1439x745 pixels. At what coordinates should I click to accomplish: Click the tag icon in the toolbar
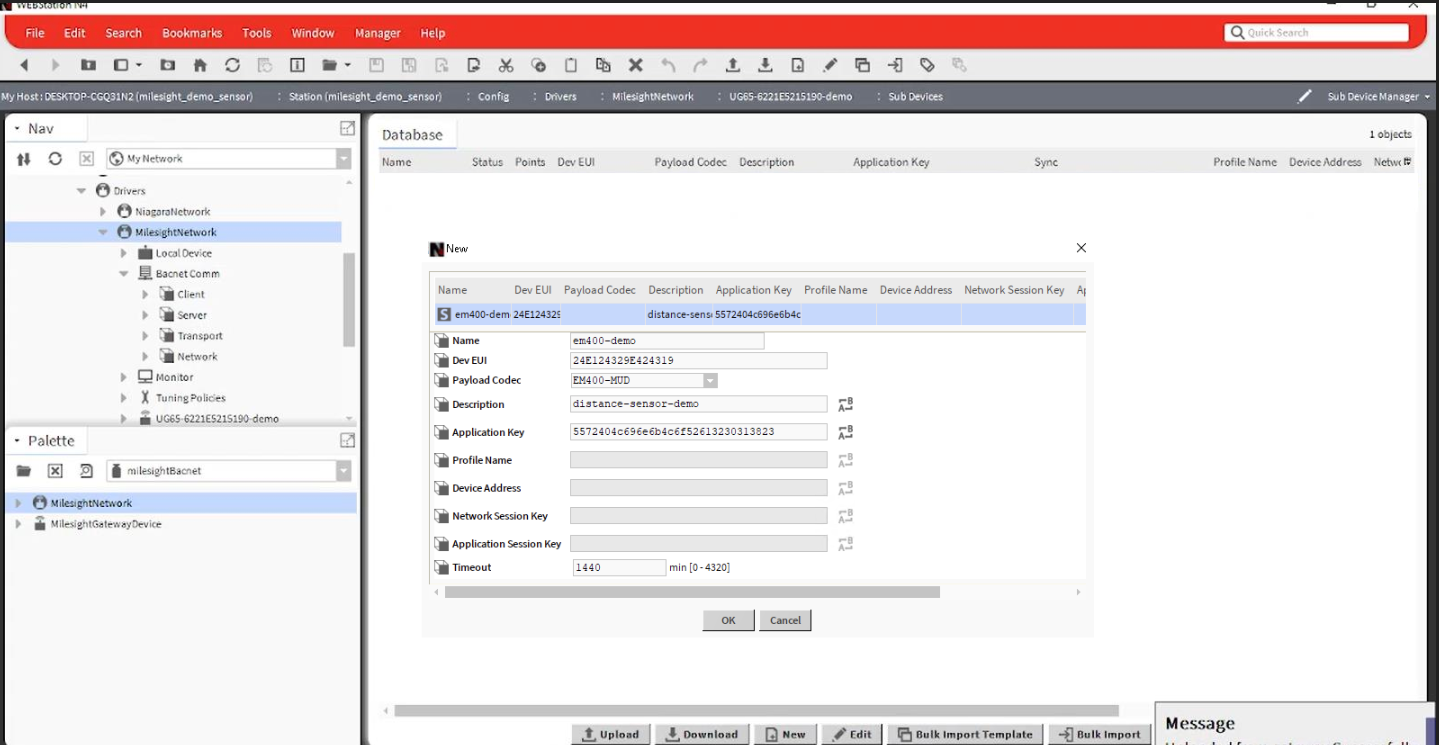[927, 65]
